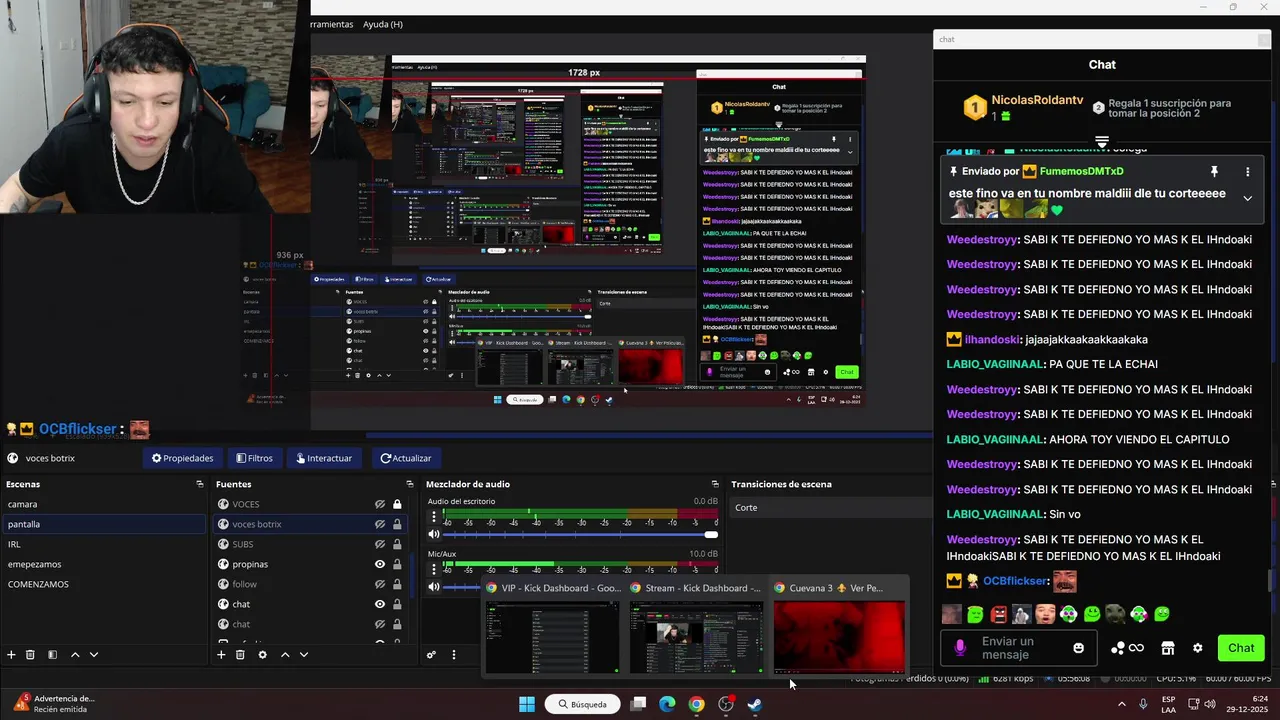This screenshot has height=720, width=1280.
Task: Add a new source in Fuentes footer
Action: [x=221, y=655]
